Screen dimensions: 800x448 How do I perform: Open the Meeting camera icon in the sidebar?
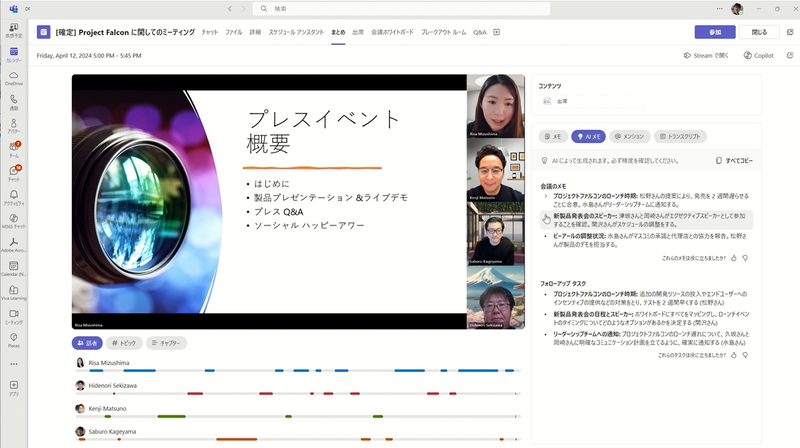(14, 316)
